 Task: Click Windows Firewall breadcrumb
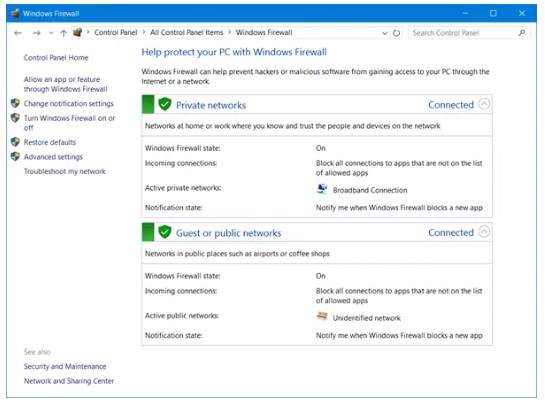(264, 32)
